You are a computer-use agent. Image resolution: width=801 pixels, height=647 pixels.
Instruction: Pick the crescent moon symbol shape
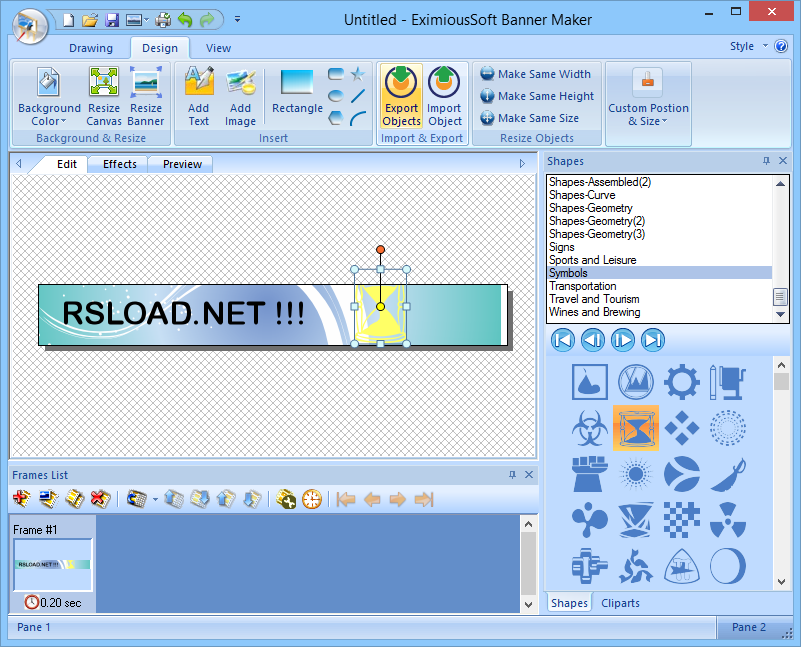[728, 566]
